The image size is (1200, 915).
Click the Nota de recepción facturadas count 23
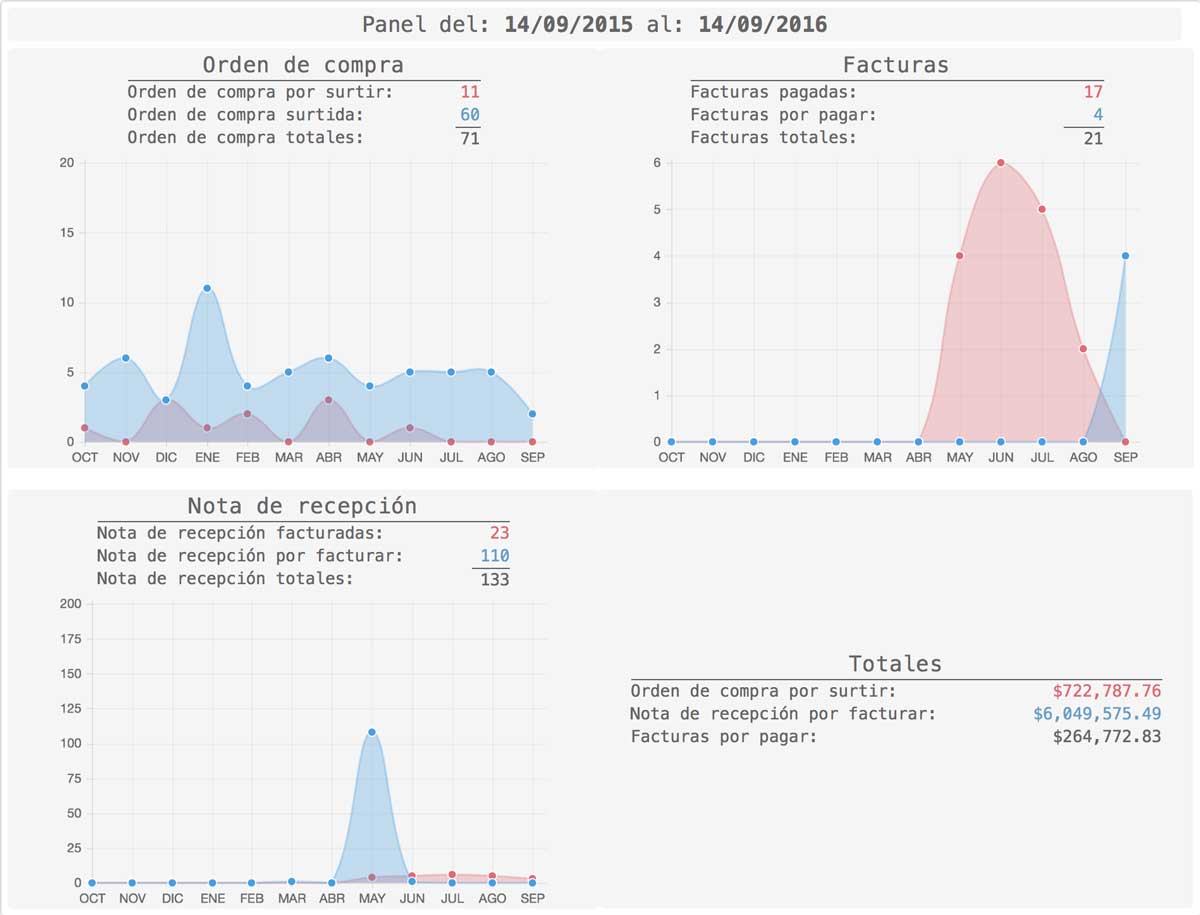499,533
